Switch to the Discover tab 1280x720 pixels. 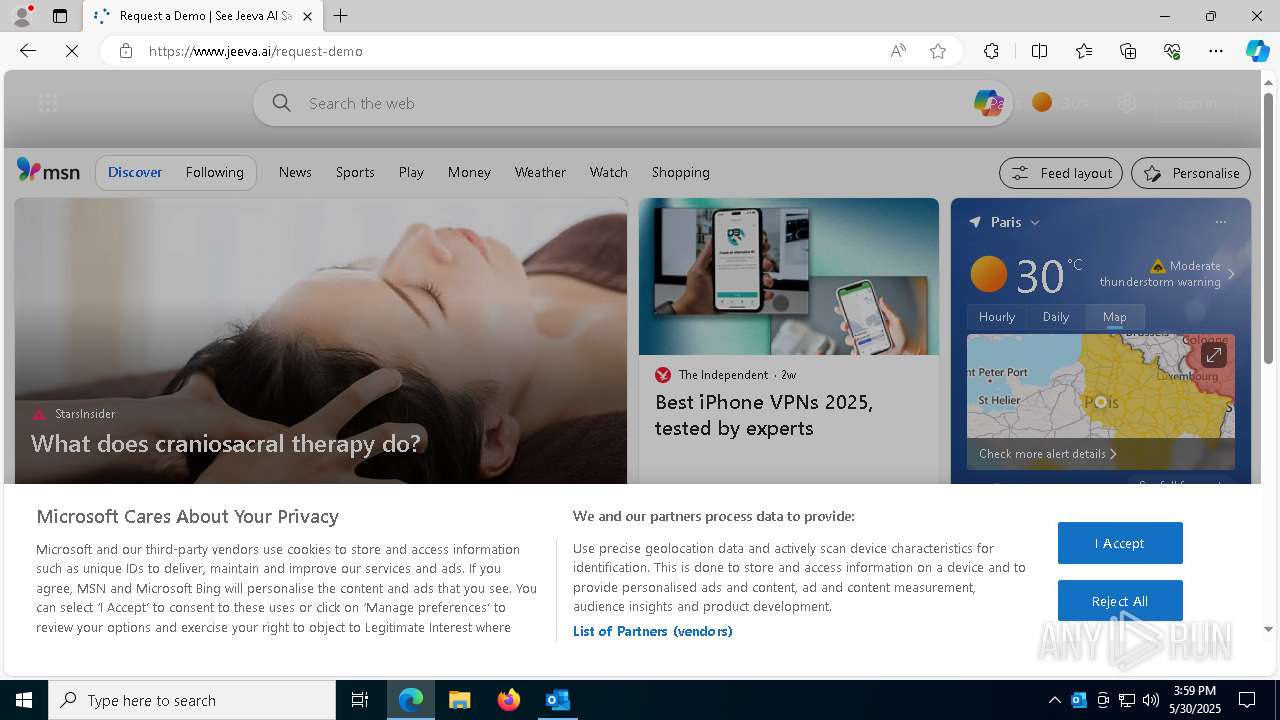tap(135, 172)
